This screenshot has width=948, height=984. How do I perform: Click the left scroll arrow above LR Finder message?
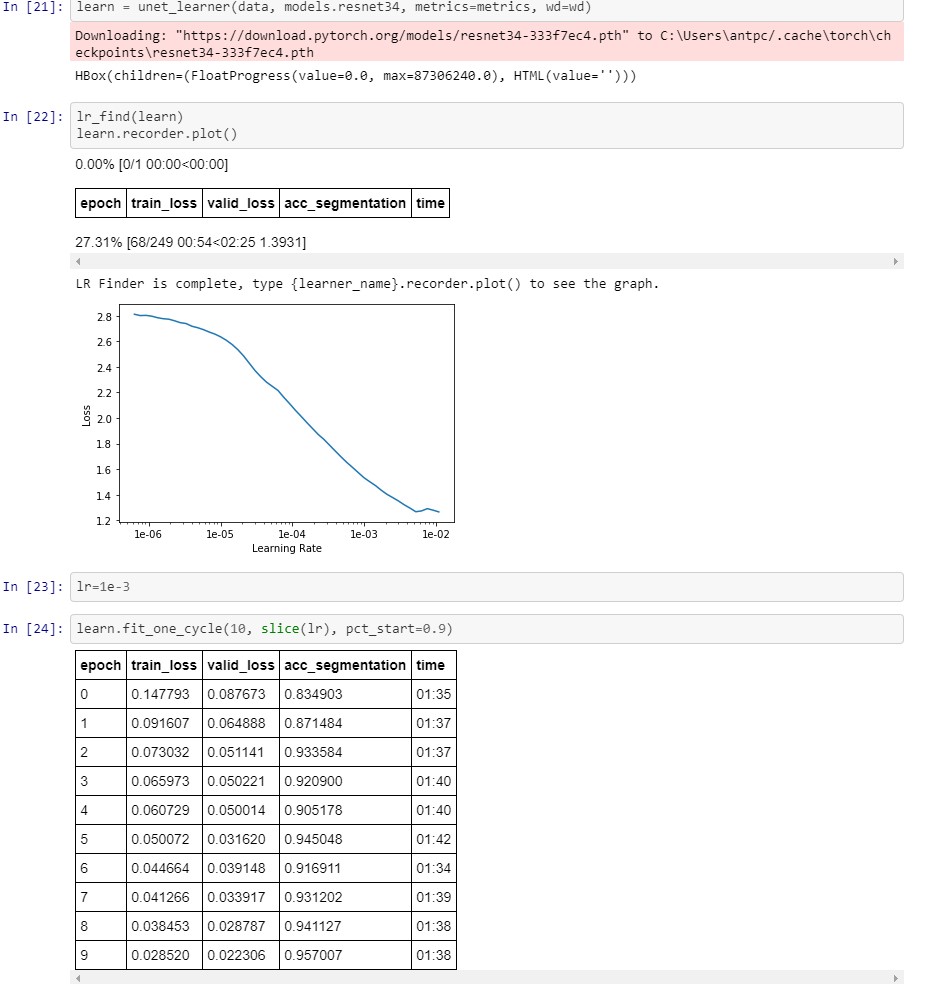click(x=78, y=261)
